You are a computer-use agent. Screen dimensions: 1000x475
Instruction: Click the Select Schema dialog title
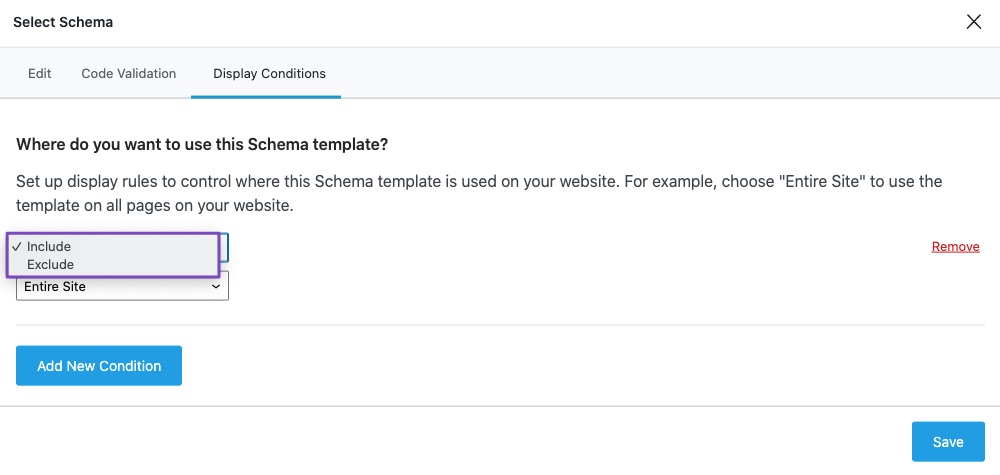[63, 22]
